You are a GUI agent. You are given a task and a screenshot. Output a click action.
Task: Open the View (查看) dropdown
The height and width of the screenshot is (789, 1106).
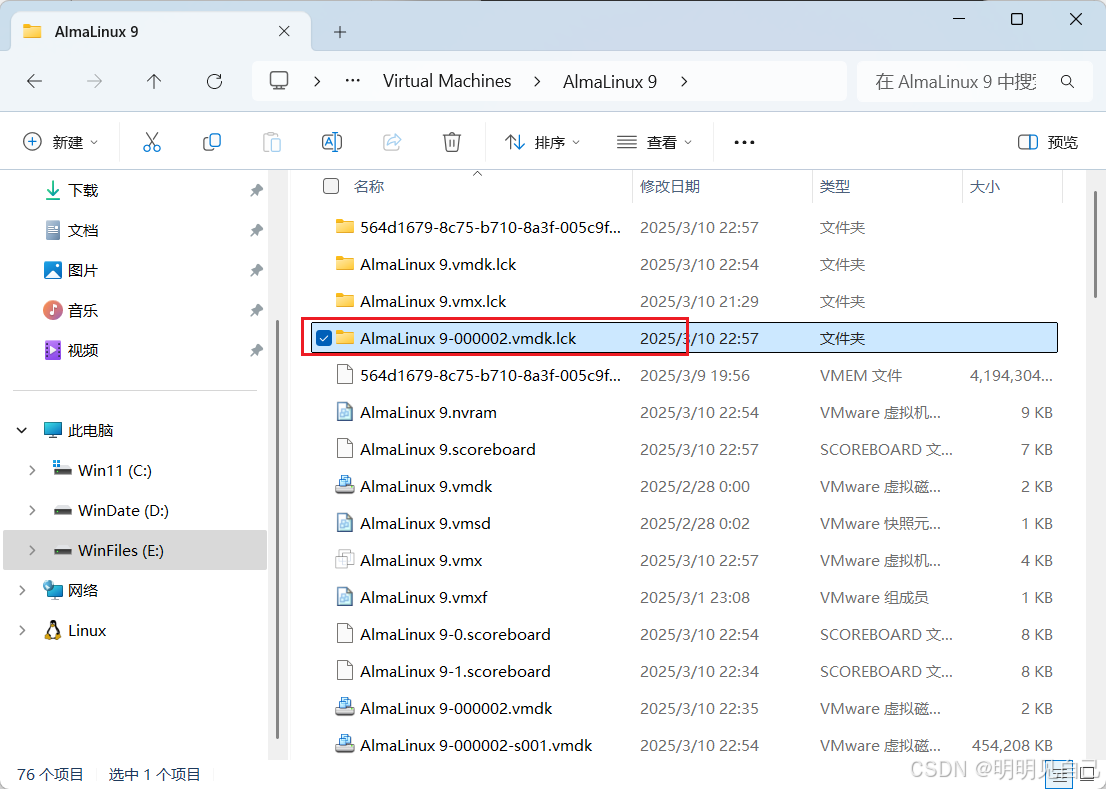point(654,142)
